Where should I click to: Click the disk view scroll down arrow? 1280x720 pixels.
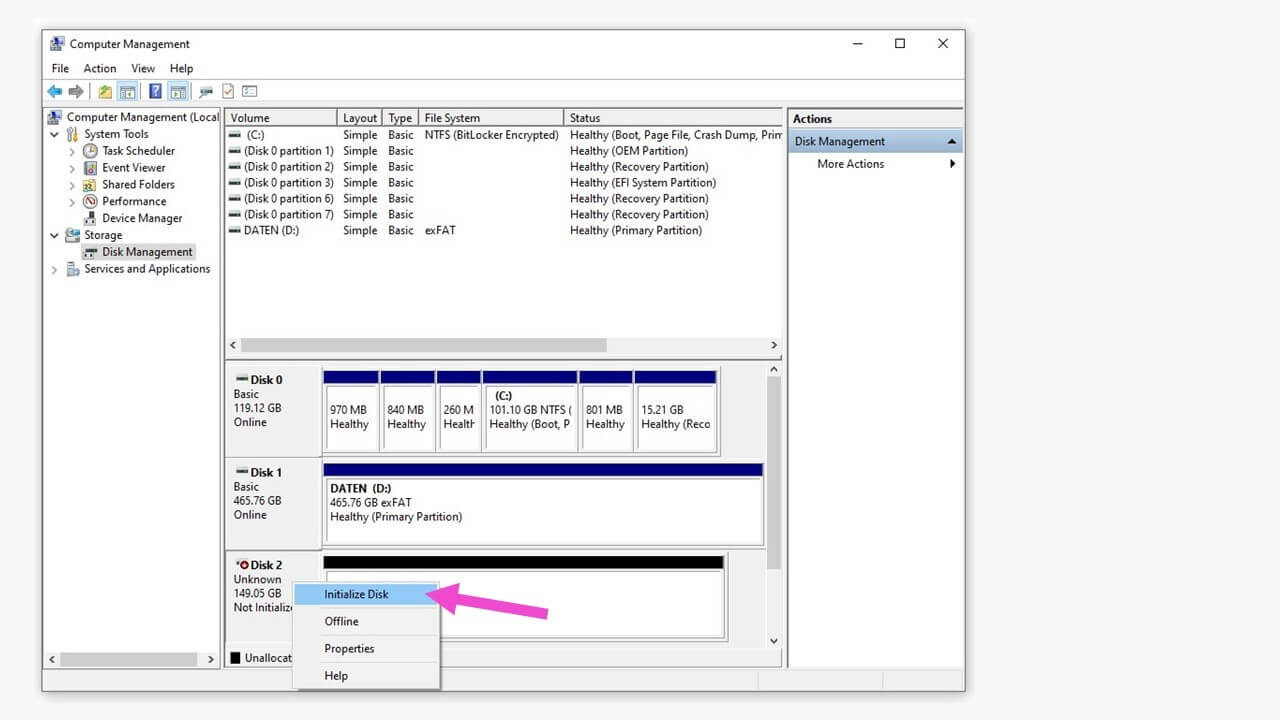[x=774, y=640]
